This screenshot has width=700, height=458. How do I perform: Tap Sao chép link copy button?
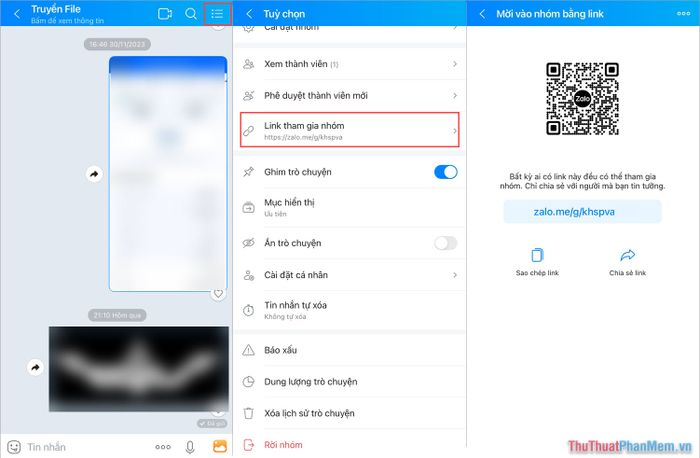[x=537, y=262]
